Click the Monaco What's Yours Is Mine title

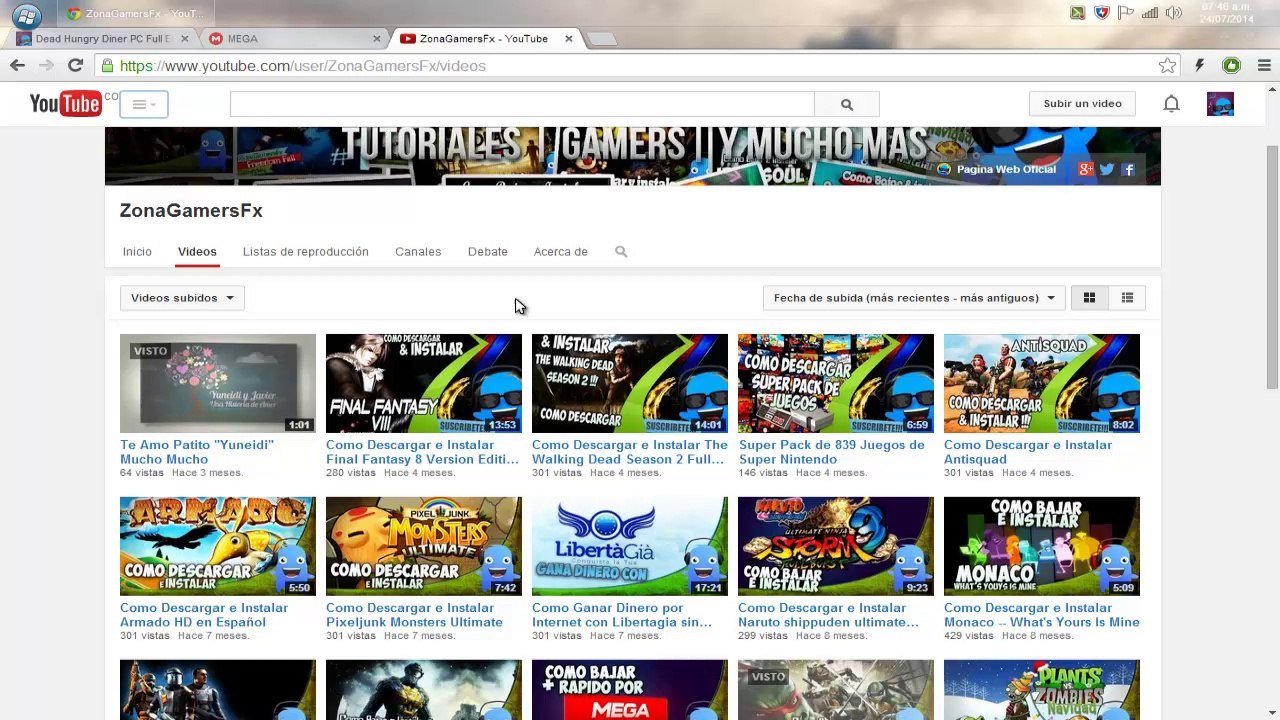tap(1042, 615)
